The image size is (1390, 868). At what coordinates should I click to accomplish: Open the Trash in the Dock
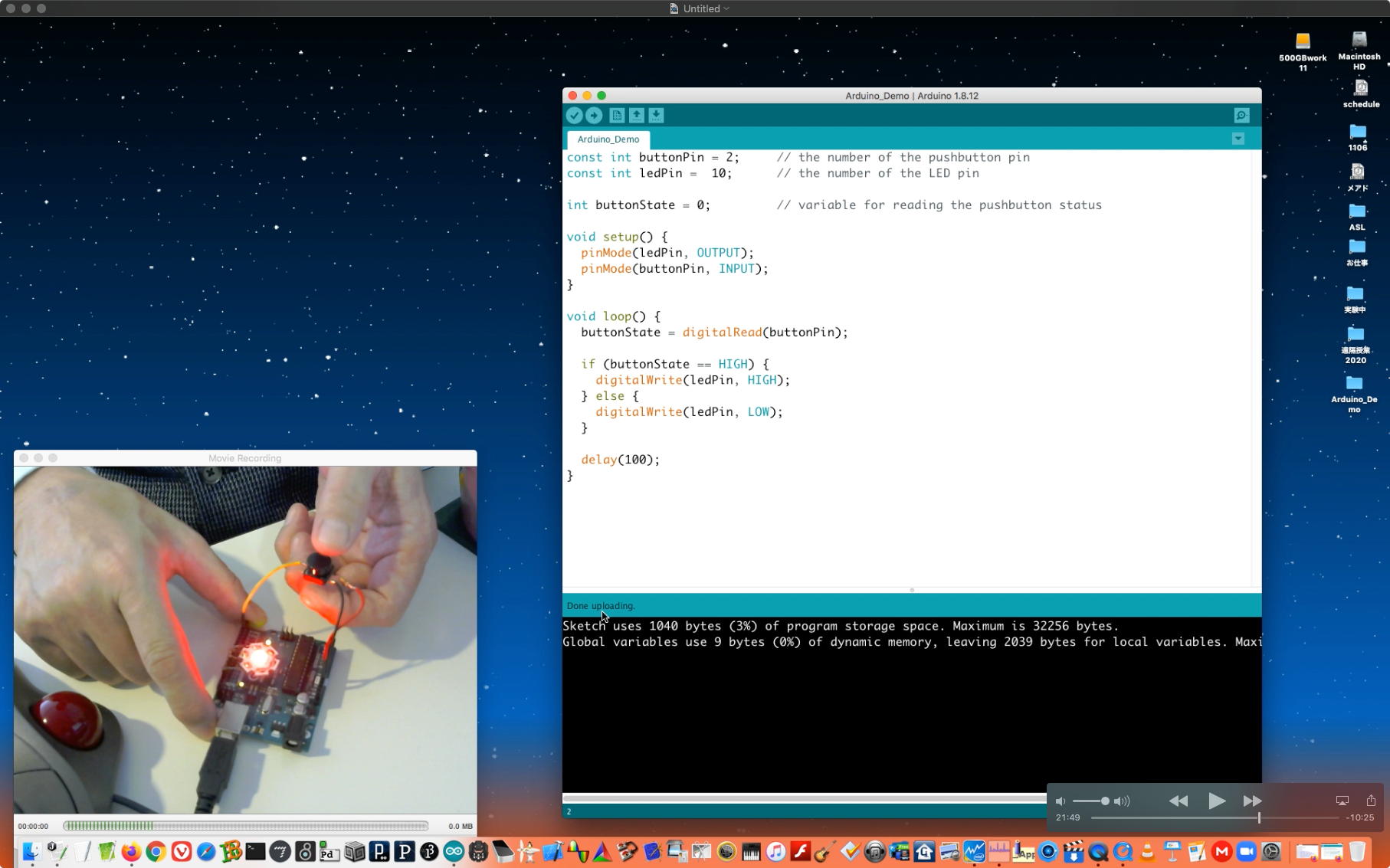[1357, 851]
